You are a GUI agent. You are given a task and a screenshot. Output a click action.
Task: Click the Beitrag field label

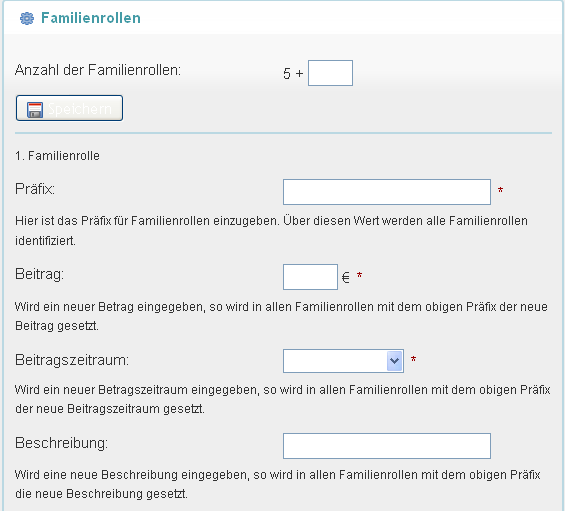click(39, 274)
